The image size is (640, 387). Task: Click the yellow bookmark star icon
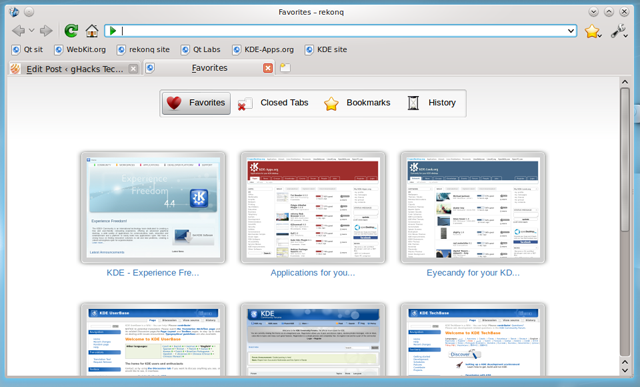591,31
